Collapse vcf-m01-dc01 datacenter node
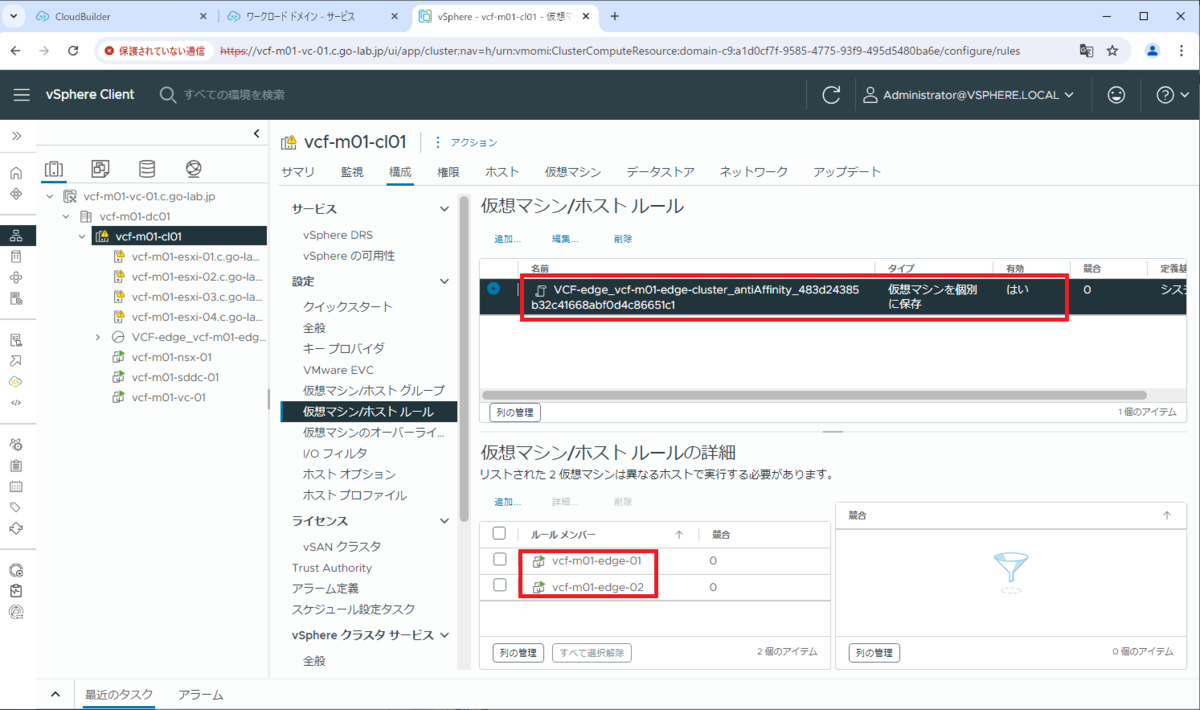1200x710 pixels. pos(66,216)
